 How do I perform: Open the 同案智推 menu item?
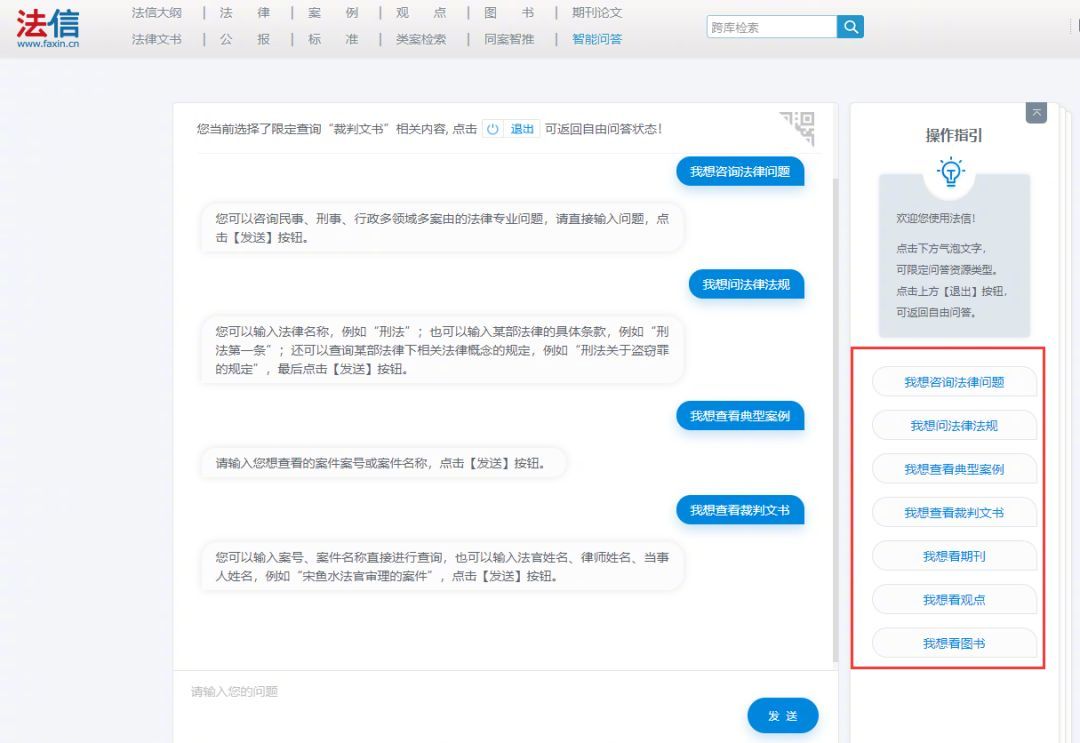pos(510,39)
